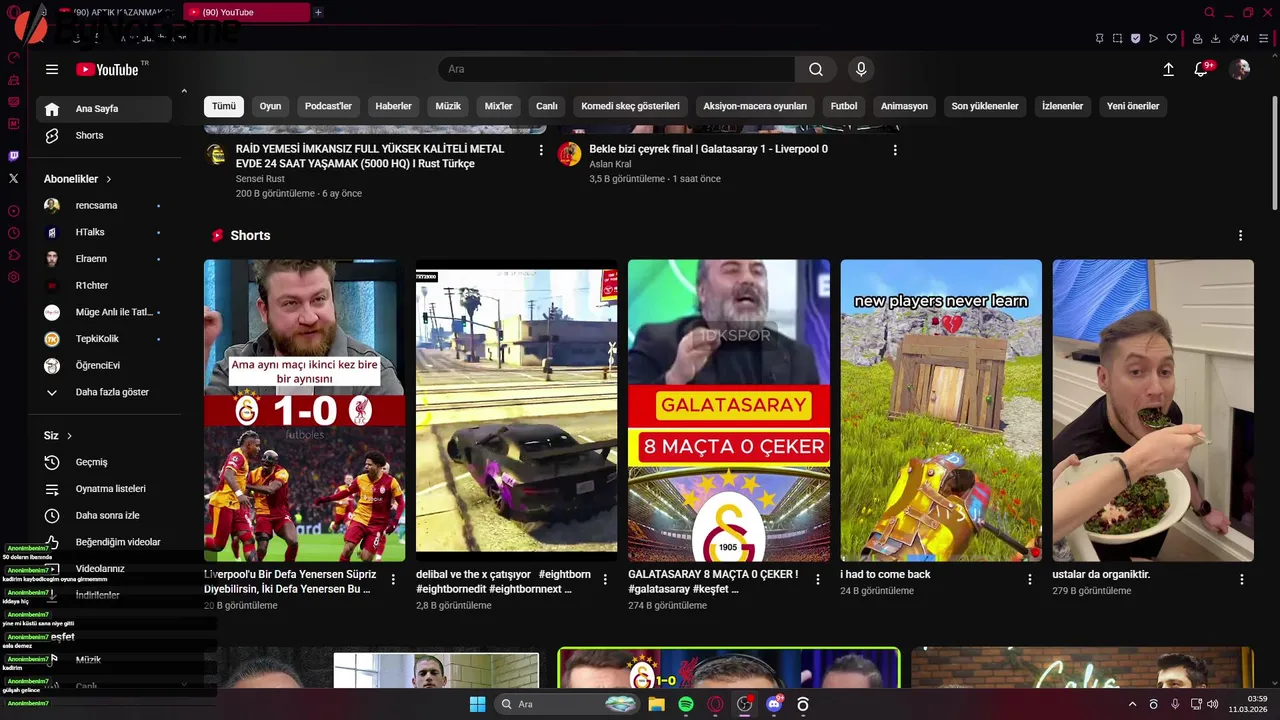
Task: Switch to the (90) YouTube browser tab
Action: [248, 13]
